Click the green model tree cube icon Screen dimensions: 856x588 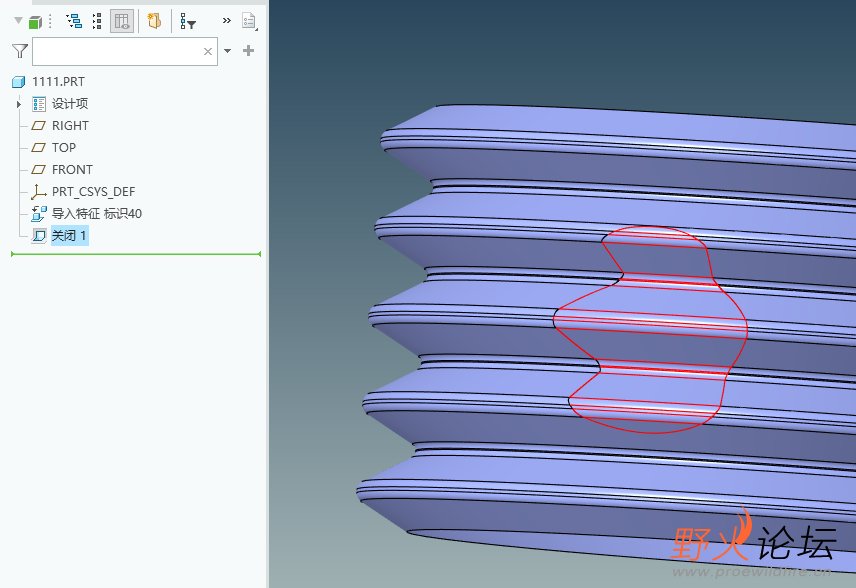click(x=35, y=21)
